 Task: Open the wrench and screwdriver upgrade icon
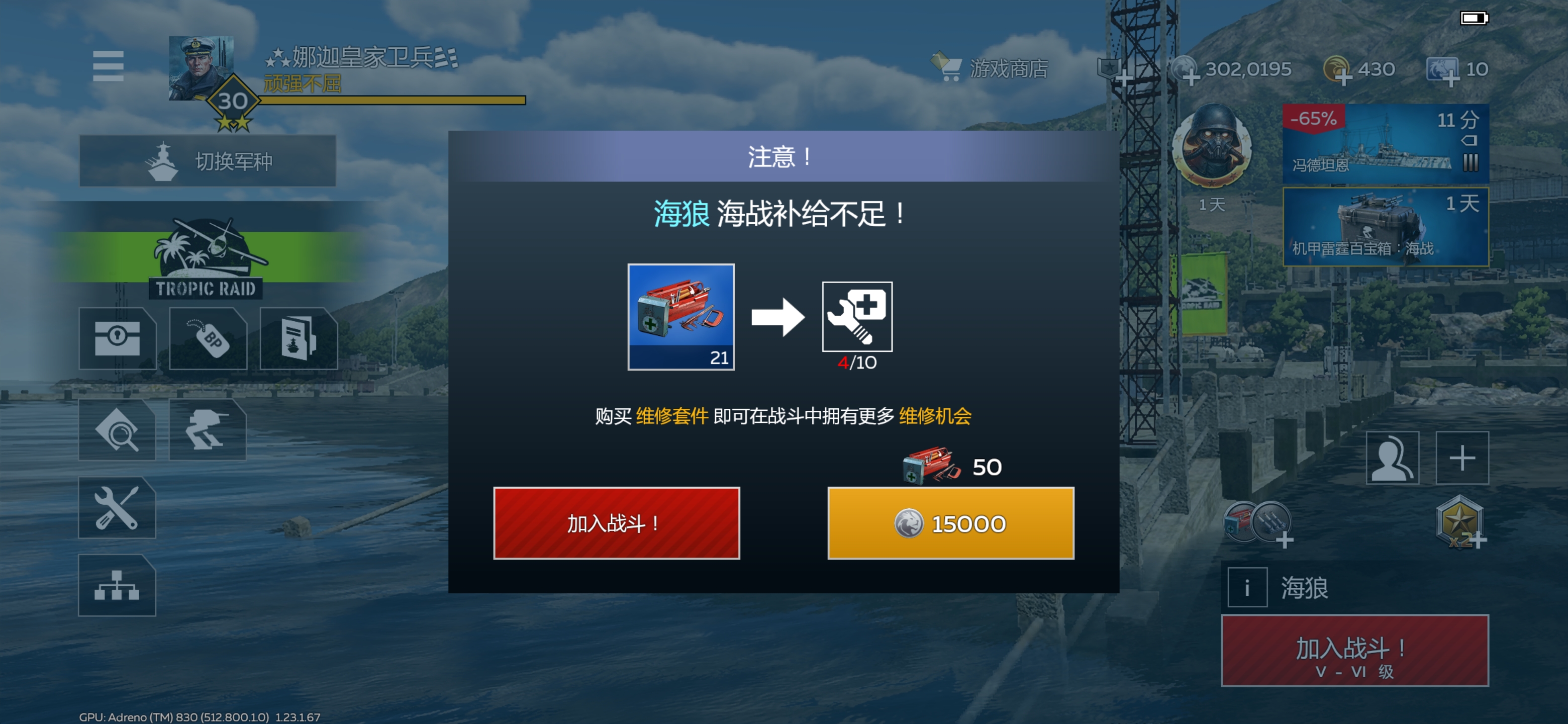point(117,508)
